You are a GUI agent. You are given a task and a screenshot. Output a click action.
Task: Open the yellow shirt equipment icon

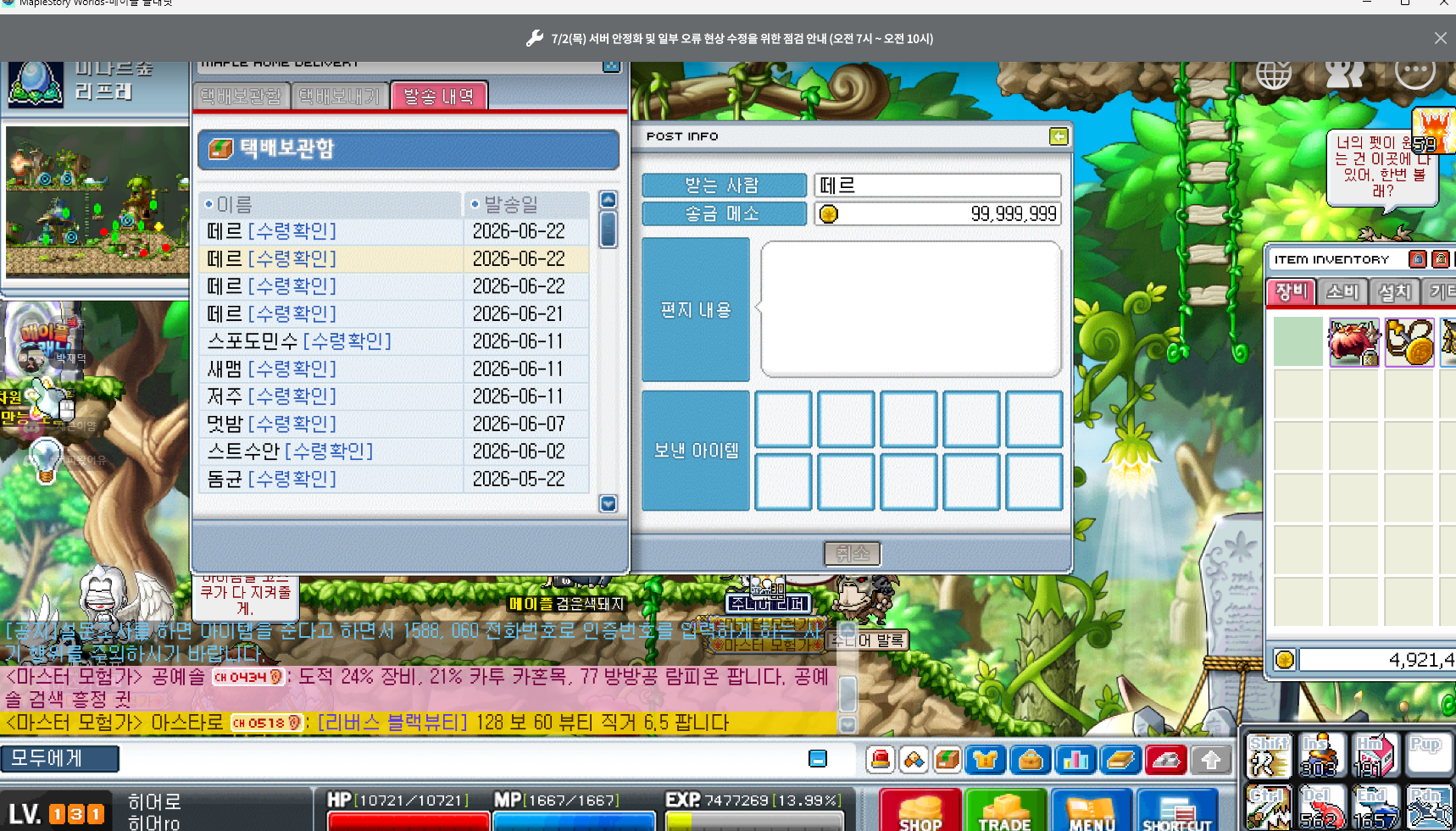click(x=985, y=760)
